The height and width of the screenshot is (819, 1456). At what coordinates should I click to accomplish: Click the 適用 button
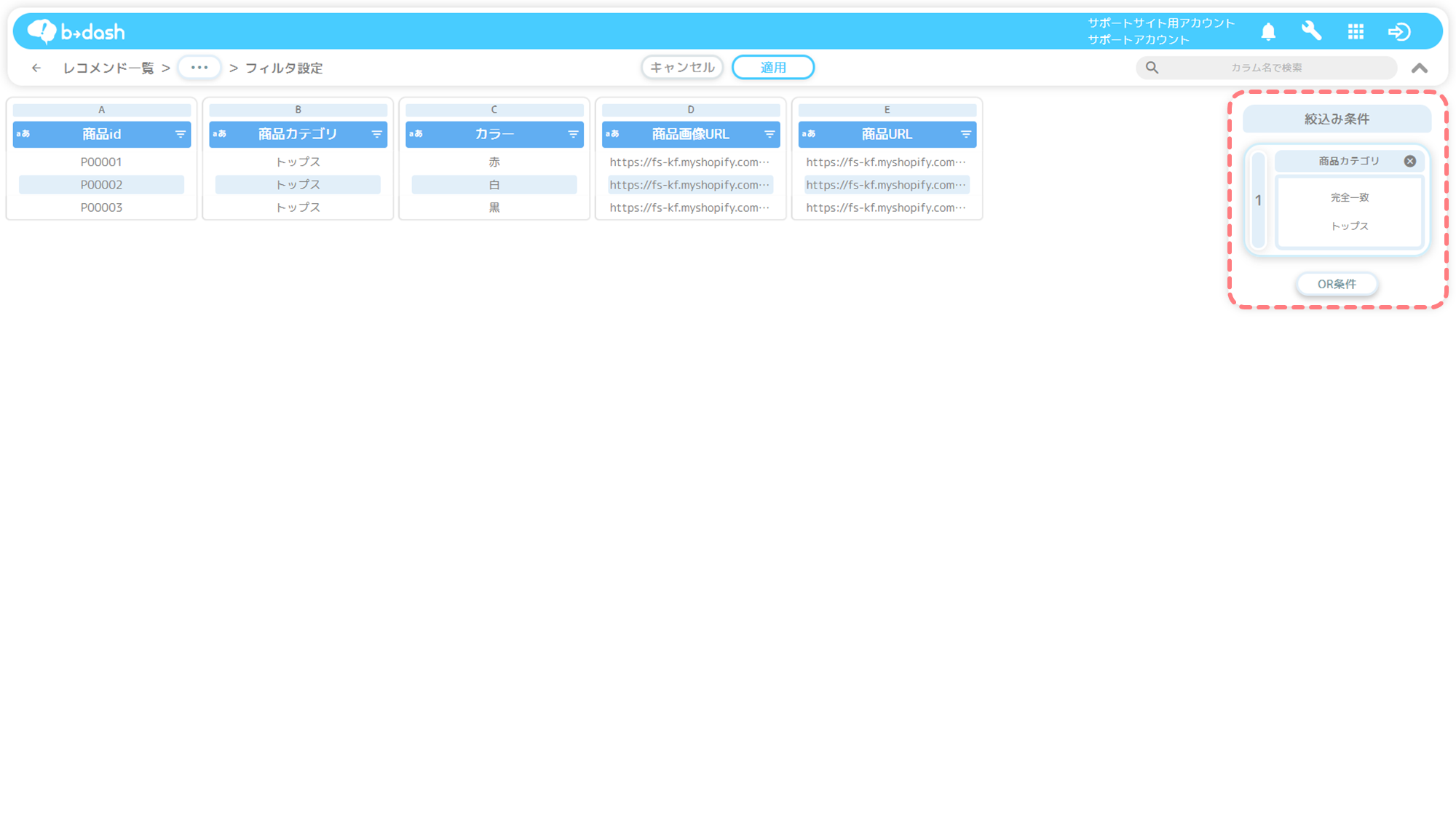coord(773,67)
